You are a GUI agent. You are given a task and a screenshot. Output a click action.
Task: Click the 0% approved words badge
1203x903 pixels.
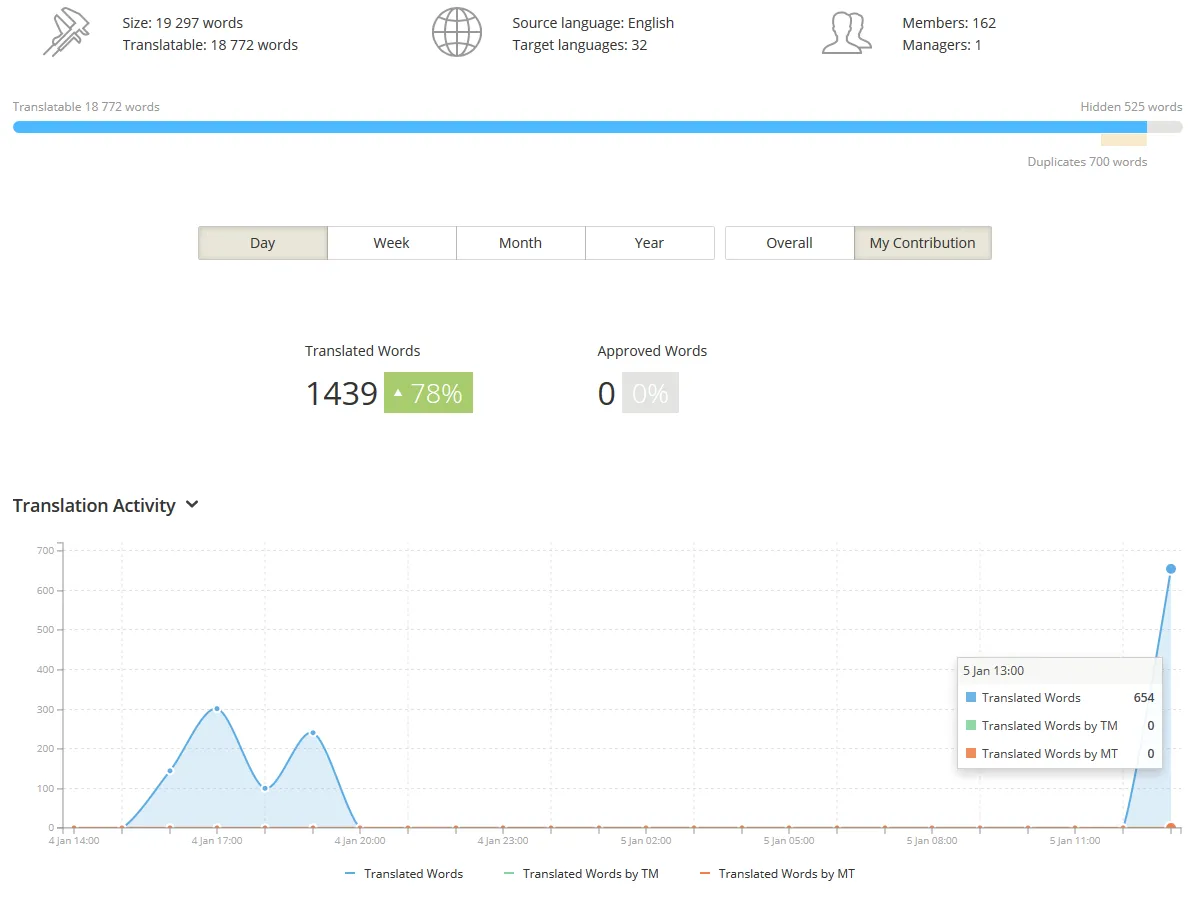[x=650, y=393]
